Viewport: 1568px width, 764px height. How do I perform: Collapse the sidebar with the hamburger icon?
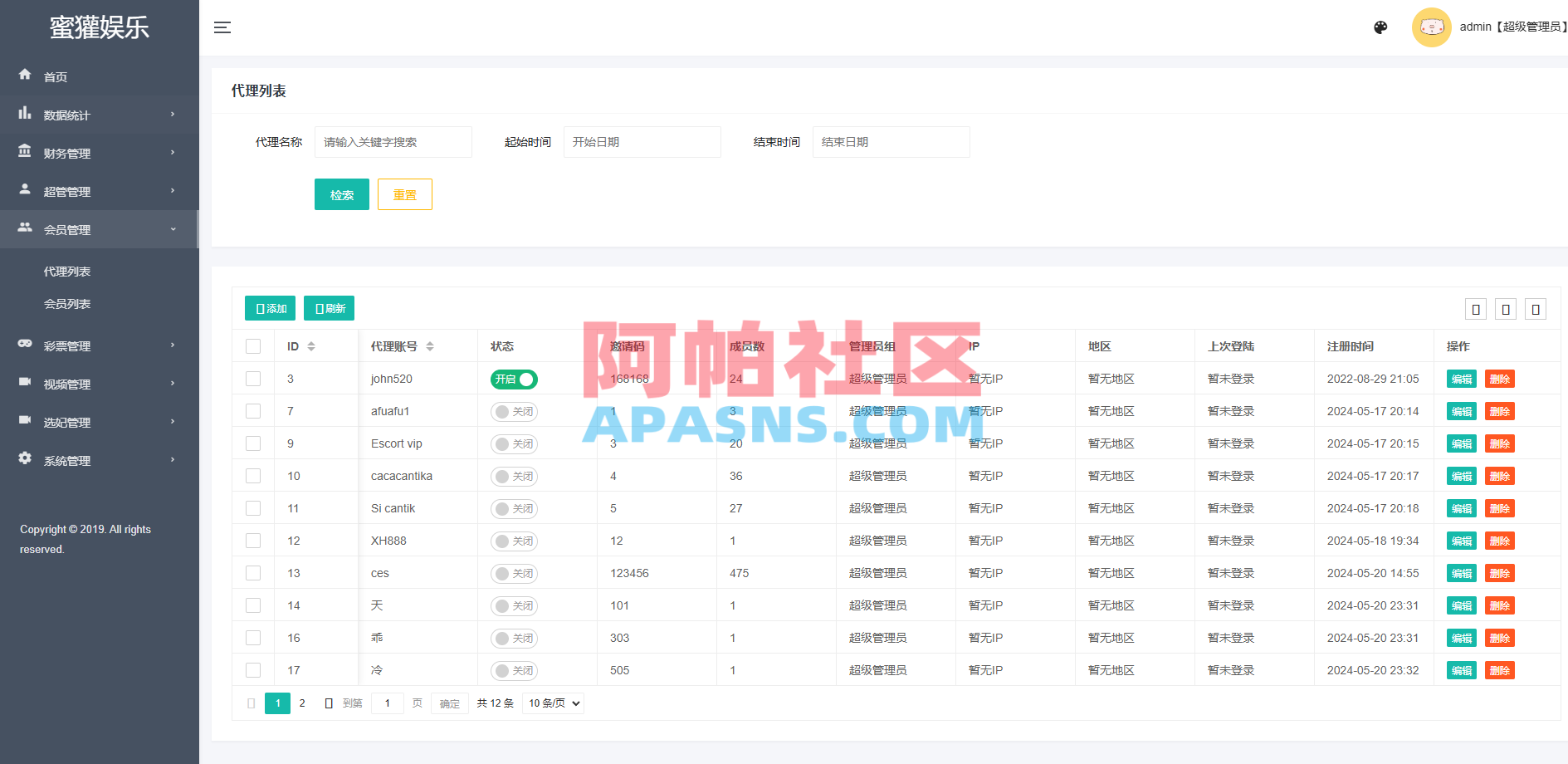coord(222,27)
